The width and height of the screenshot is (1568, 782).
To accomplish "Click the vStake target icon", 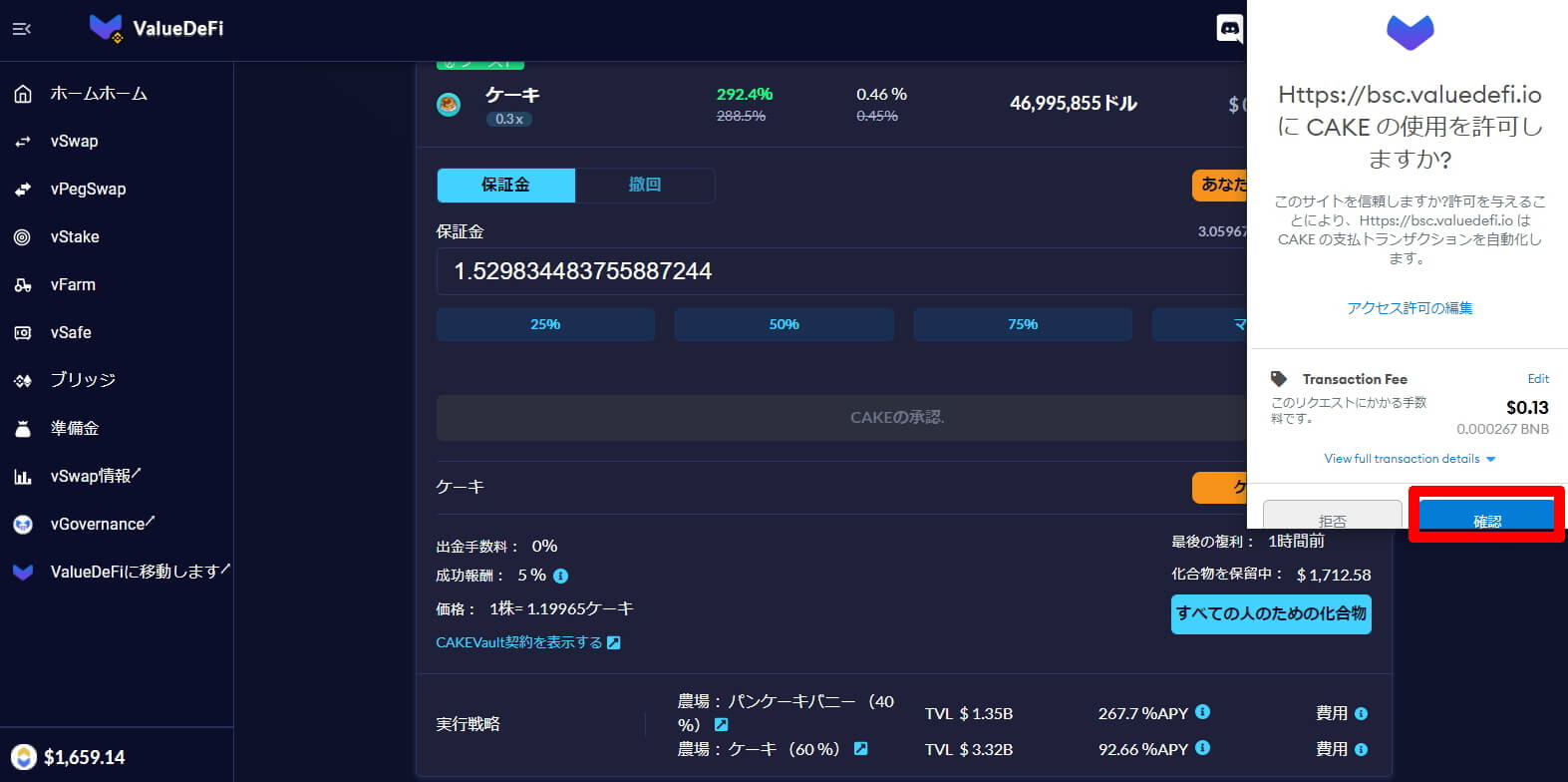I will tap(23, 237).
